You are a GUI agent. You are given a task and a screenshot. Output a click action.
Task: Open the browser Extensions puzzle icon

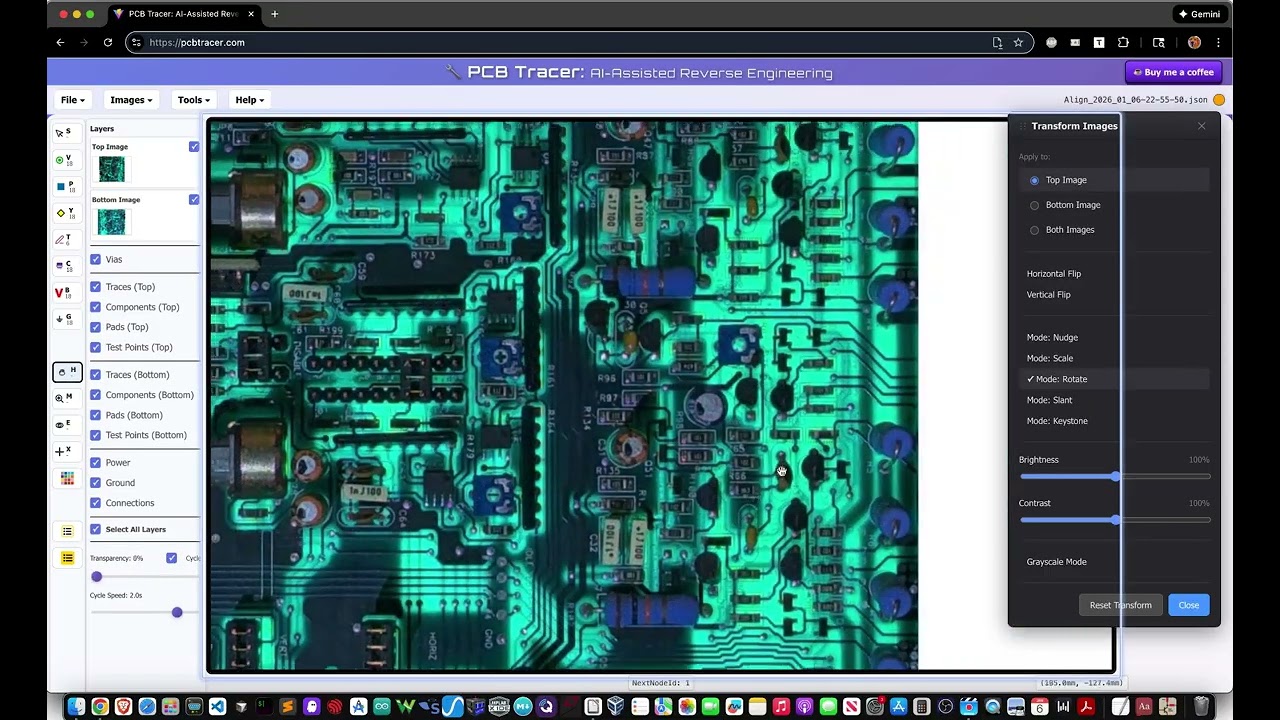(1123, 42)
